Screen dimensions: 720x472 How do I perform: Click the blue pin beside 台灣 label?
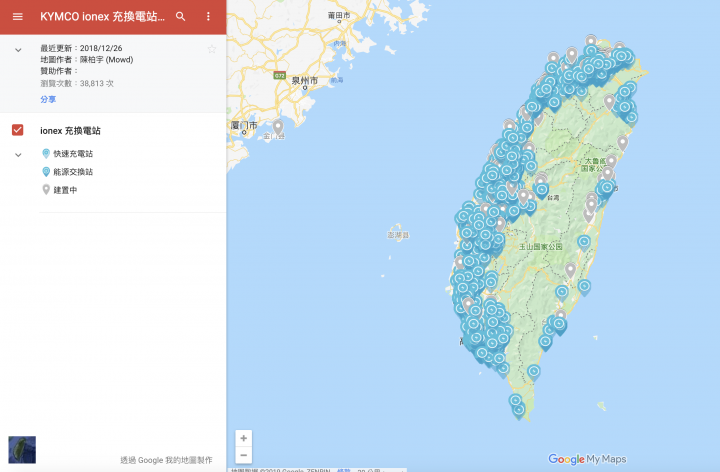coord(541,190)
